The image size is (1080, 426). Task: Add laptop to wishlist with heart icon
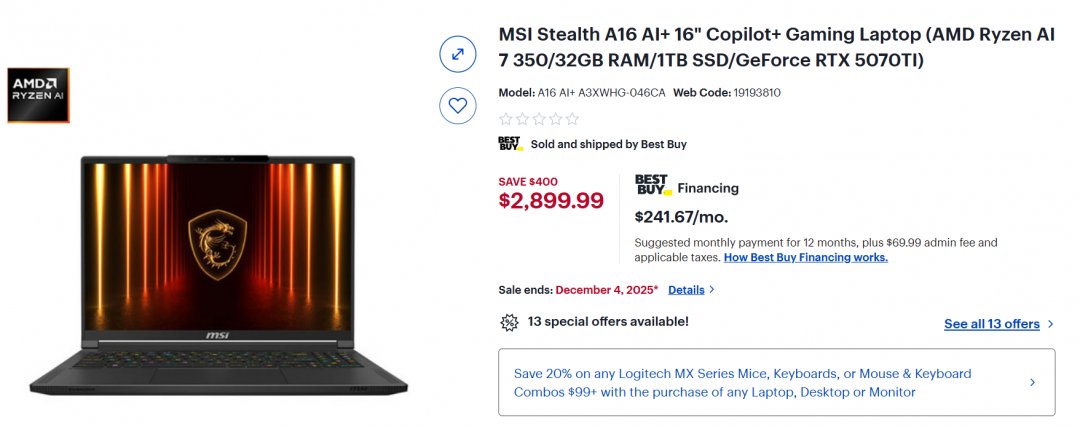point(457,104)
